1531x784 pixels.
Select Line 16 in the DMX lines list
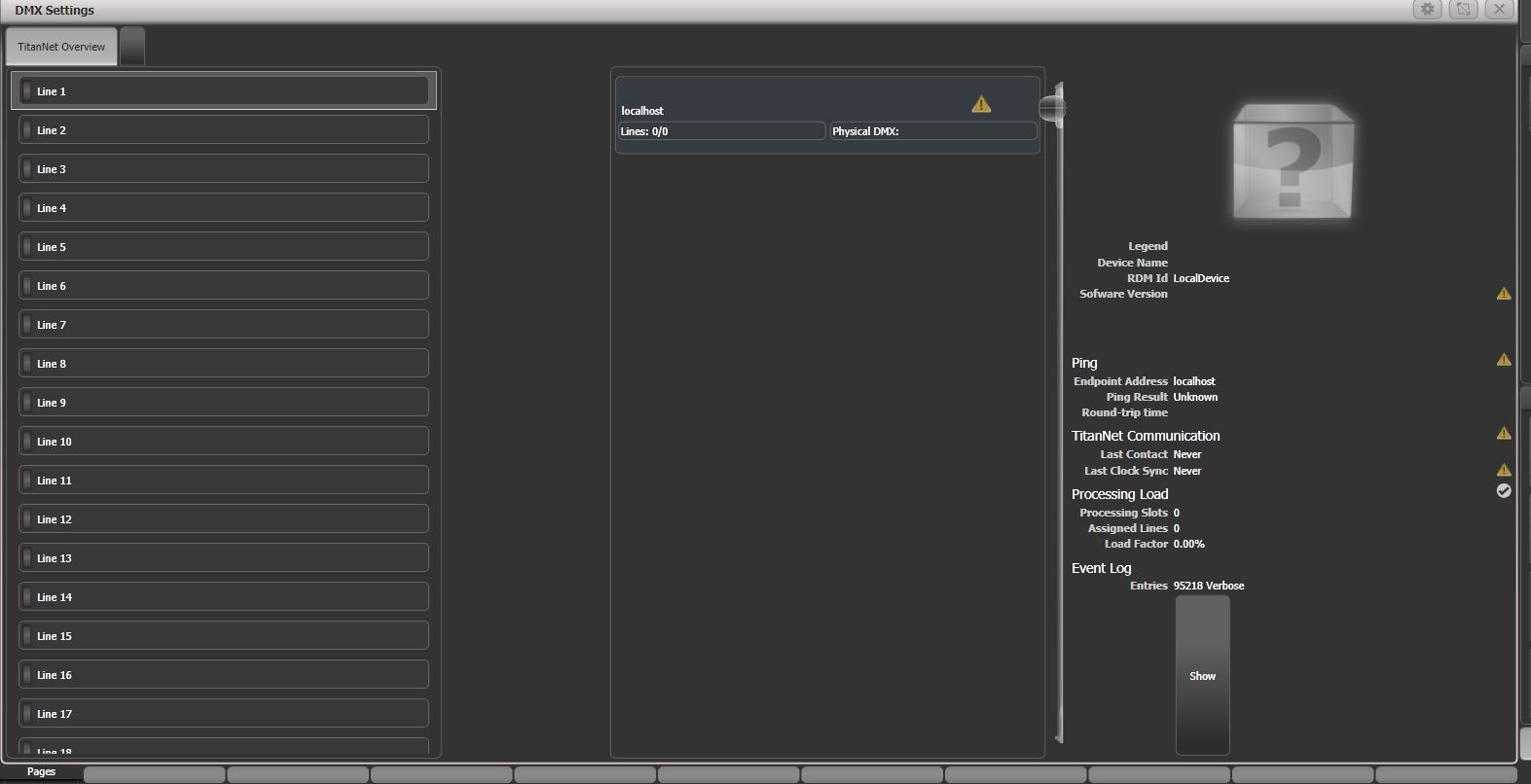coord(224,674)
